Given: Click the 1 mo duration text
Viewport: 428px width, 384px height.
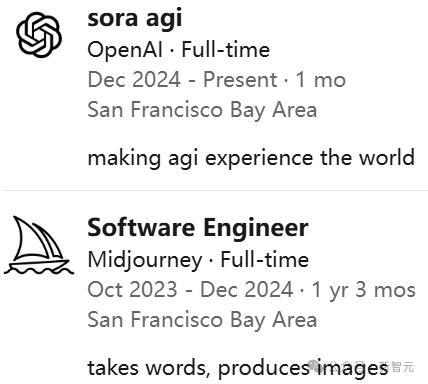Looking at the screenshot, I should (321, 80).
